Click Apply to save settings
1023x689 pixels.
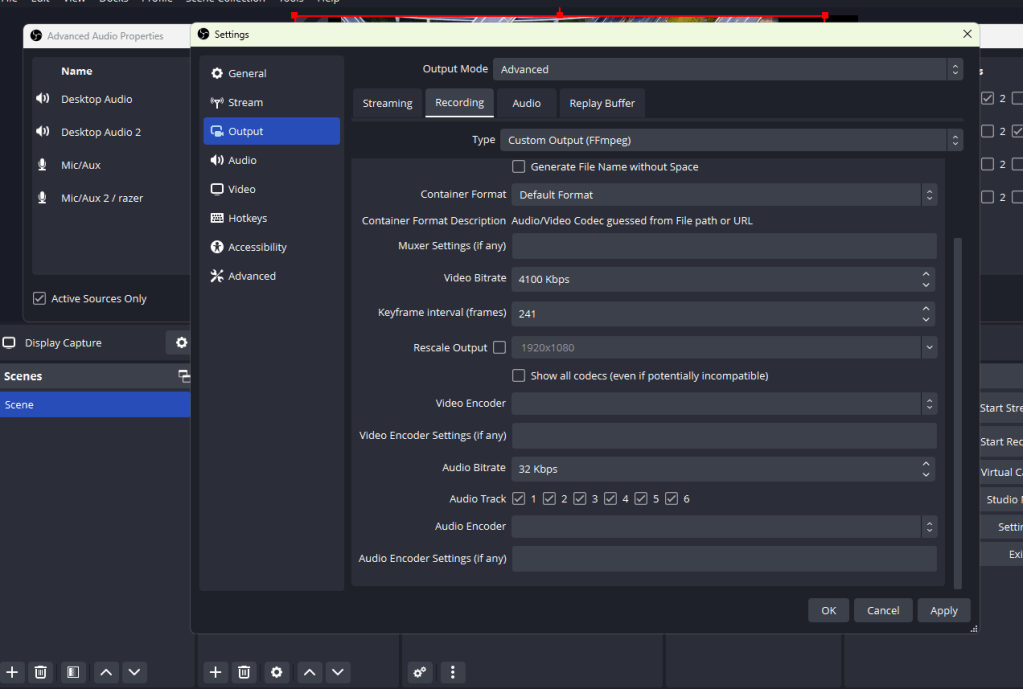pos(943,611)
